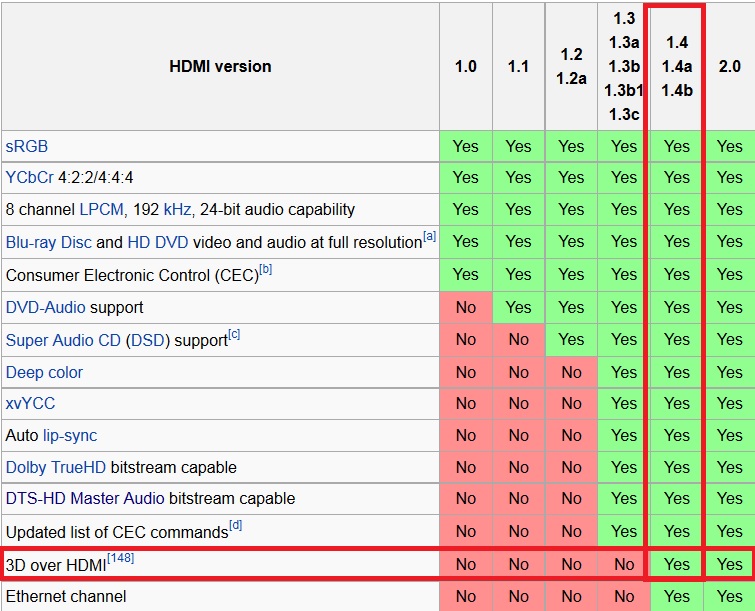Viewport: 755px width, 611px height.
Task: Follow the Super Audio CD link
Action: pos(63,341)
